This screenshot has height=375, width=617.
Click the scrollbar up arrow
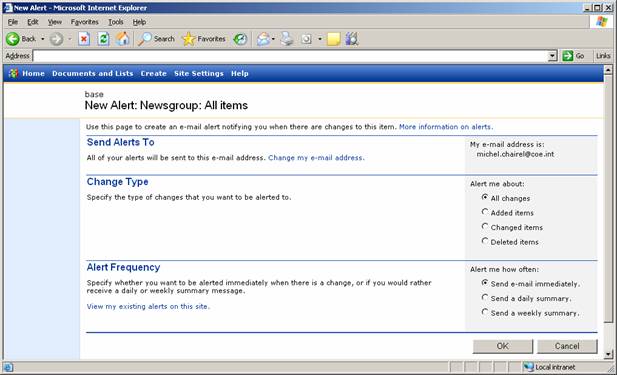click(x=608, y=70)
